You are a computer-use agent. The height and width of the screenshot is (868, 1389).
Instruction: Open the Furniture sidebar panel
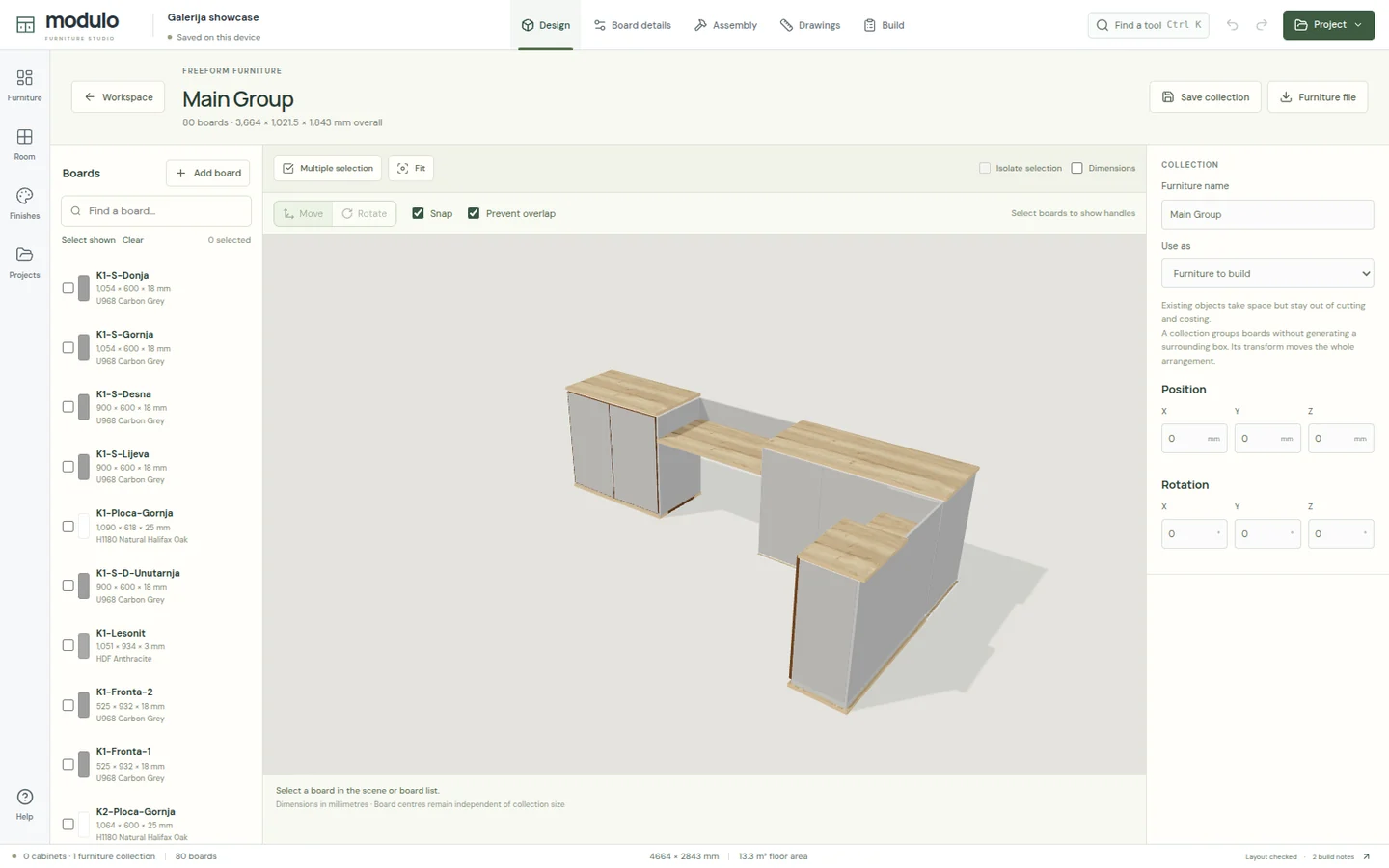click(24, 85)
